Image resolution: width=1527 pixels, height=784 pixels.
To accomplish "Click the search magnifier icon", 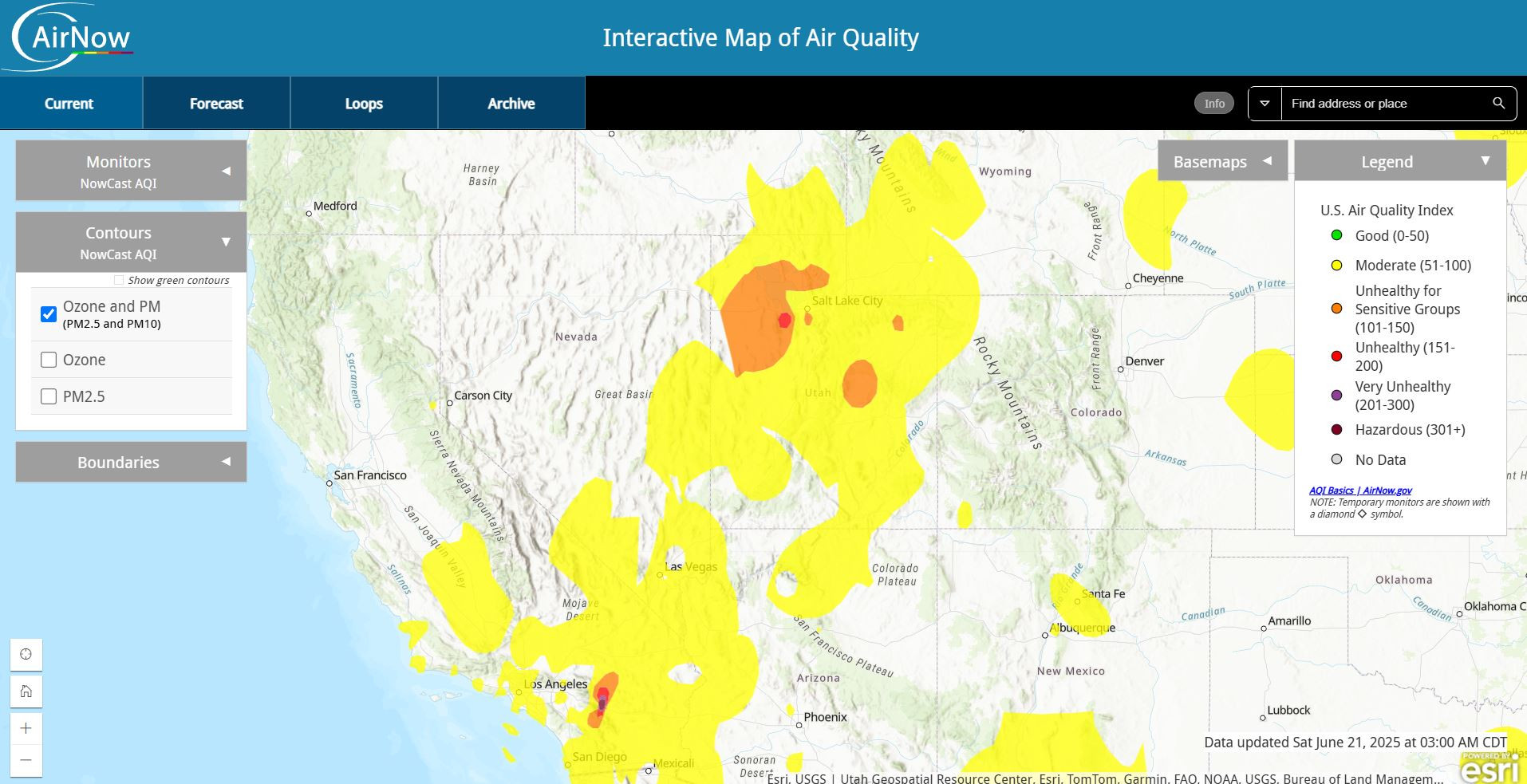I will [x=1498, y=104].
